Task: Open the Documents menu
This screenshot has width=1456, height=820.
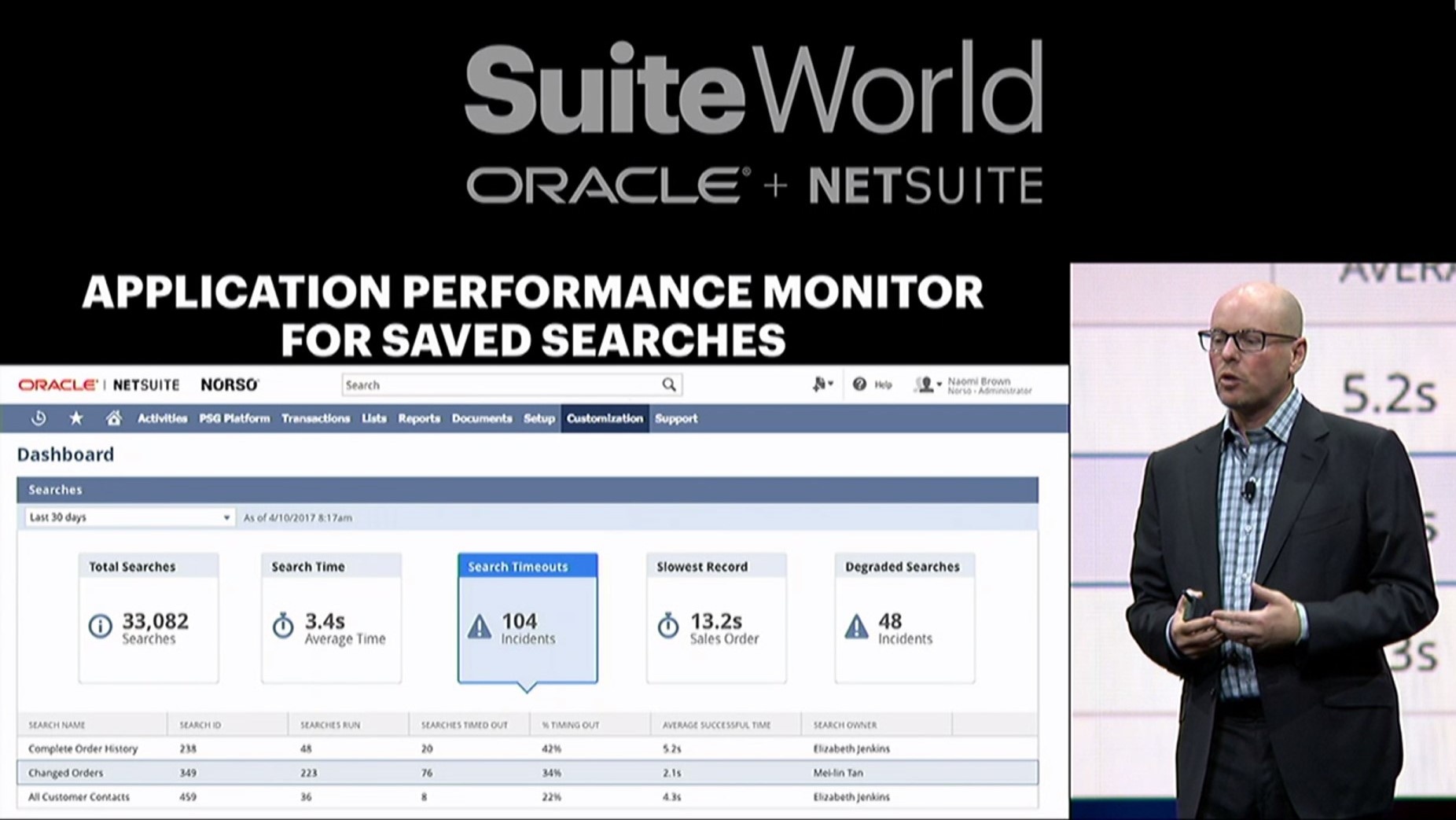Action: (x=482, y=418)
